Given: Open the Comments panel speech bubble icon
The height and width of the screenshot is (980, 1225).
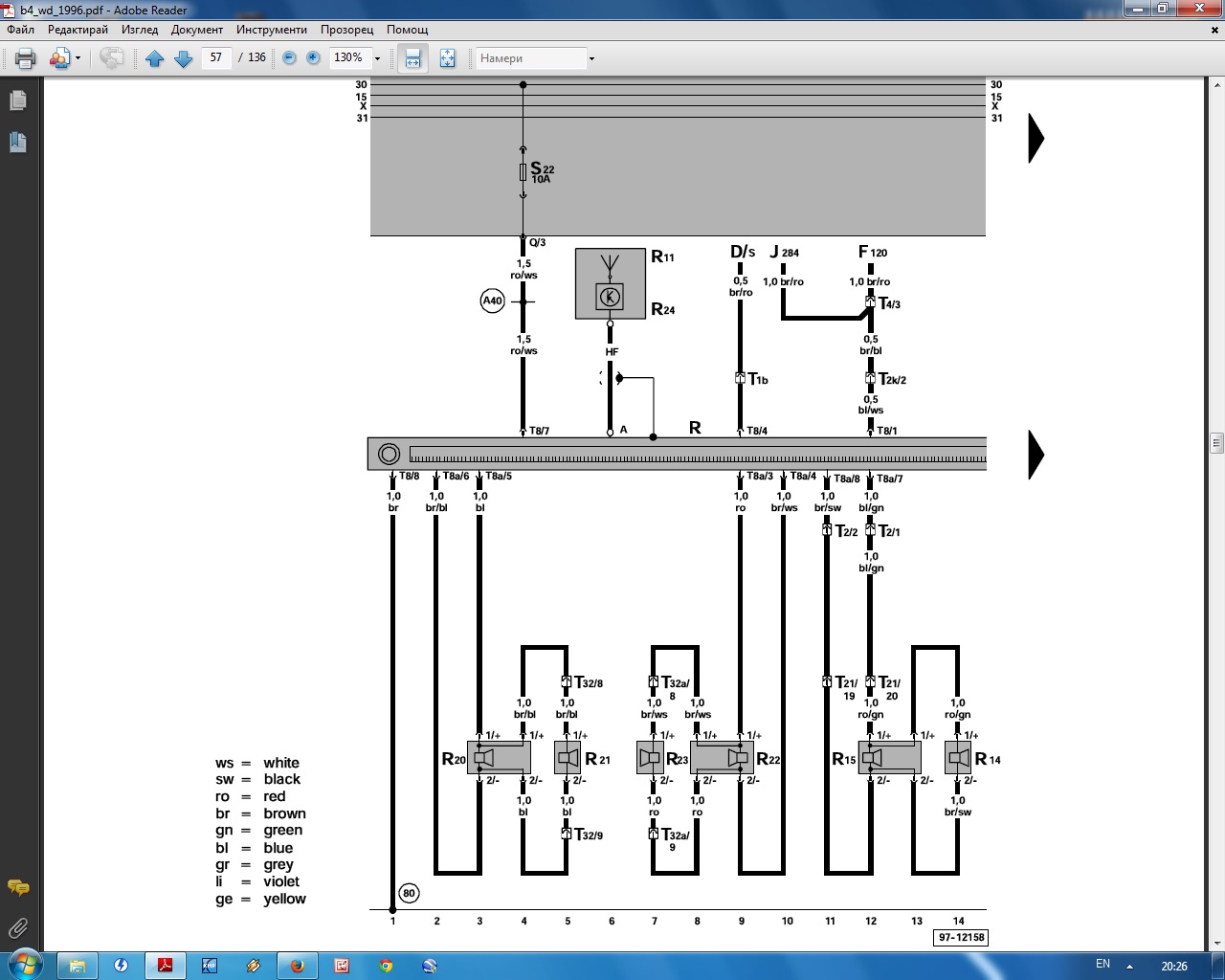Looking at the screenshot, I should [x=17, y=887].
